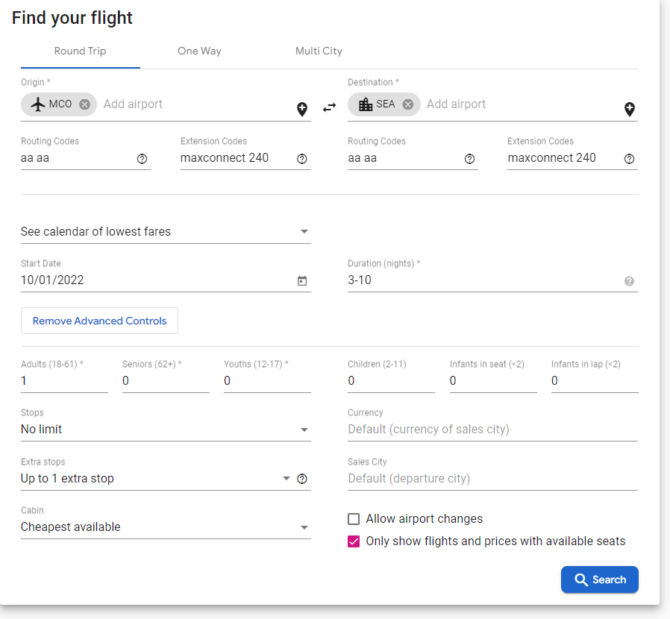Show help for Extra stops option
This screenshot has width=670, height=619.
(302, 479)
